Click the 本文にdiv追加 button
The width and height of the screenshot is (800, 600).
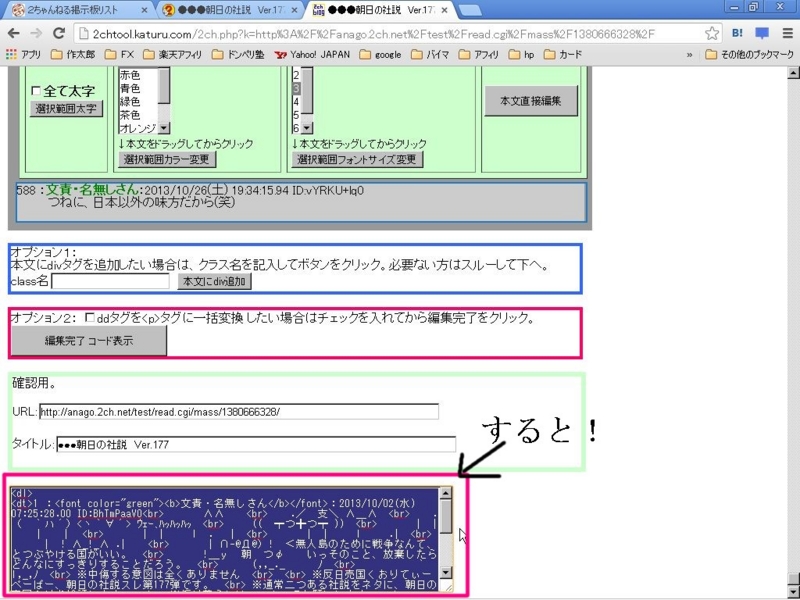point(214,282)
